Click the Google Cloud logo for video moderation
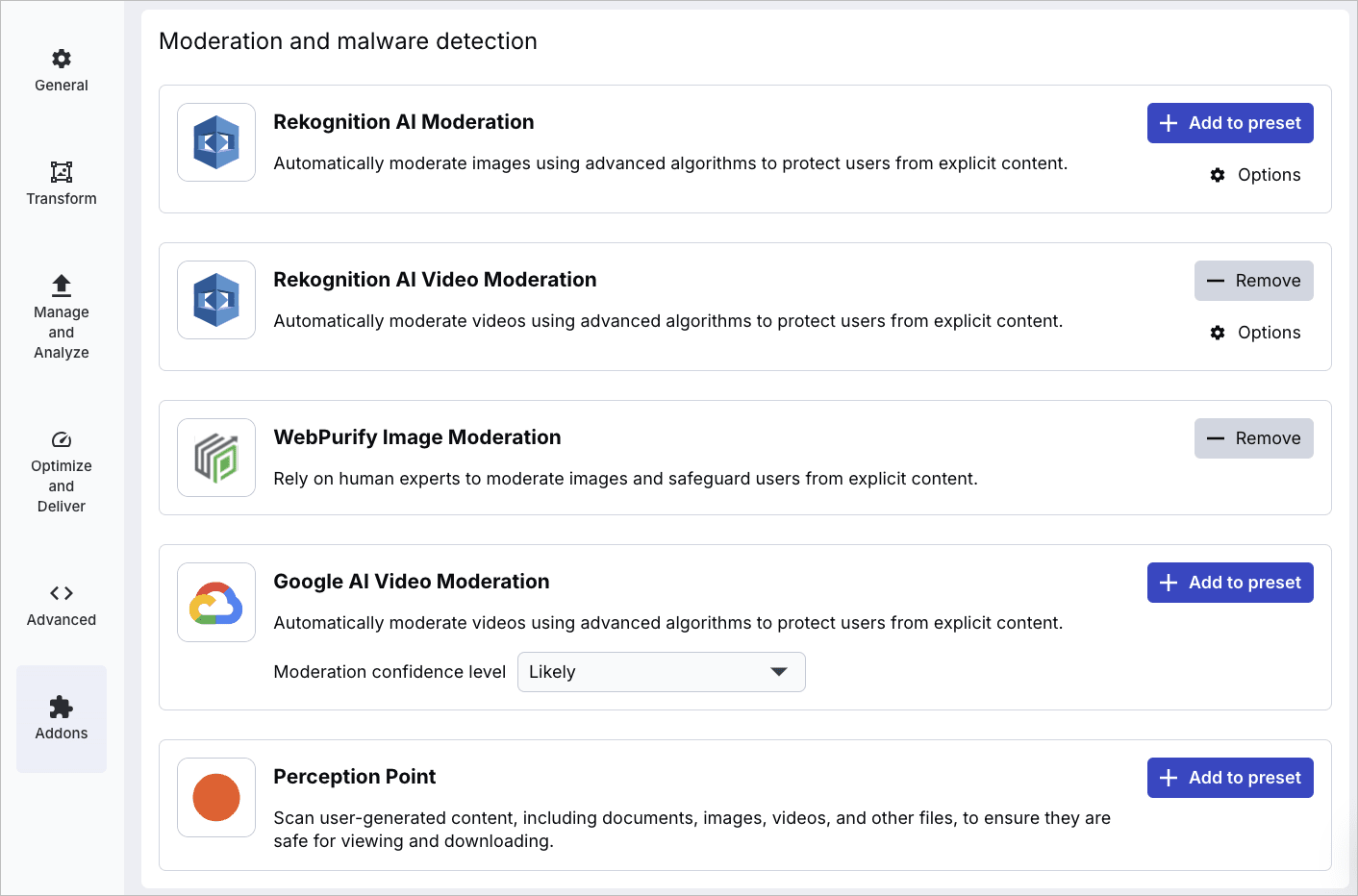The width and height of the screenshot is (1358, 896). pyautogui.click(x=215, y=602)
